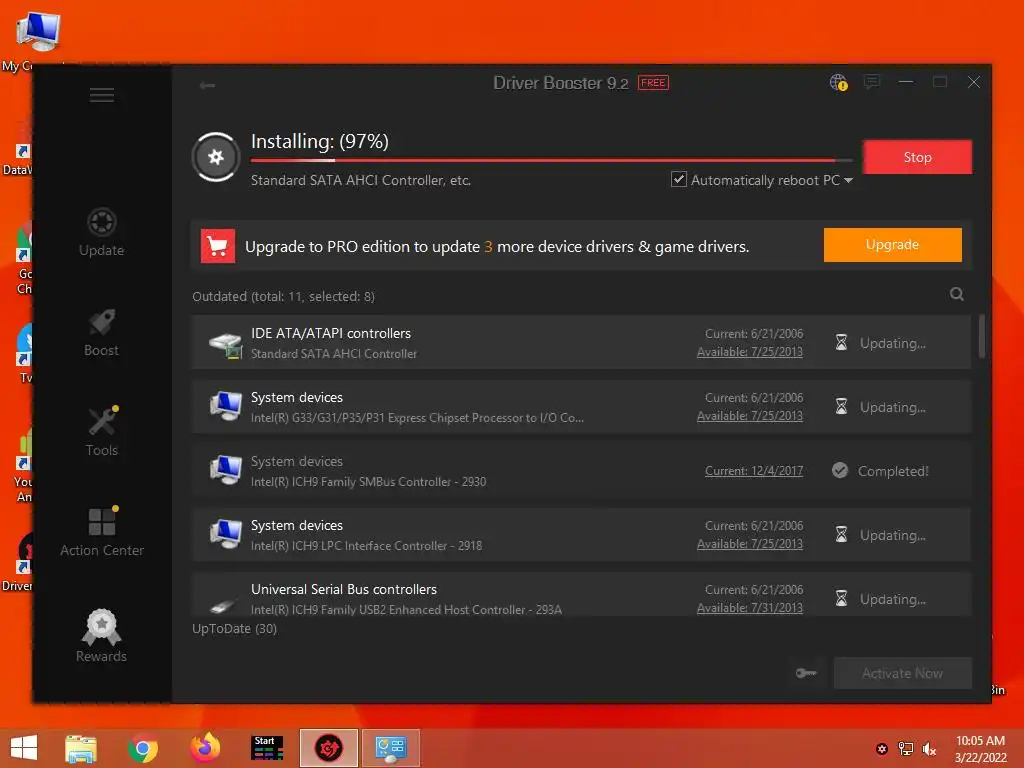Open the taskbar clock showing 10:05 AM
Image resolution: width=1024 pixels, height=768 pixels.
pos(980,748)
